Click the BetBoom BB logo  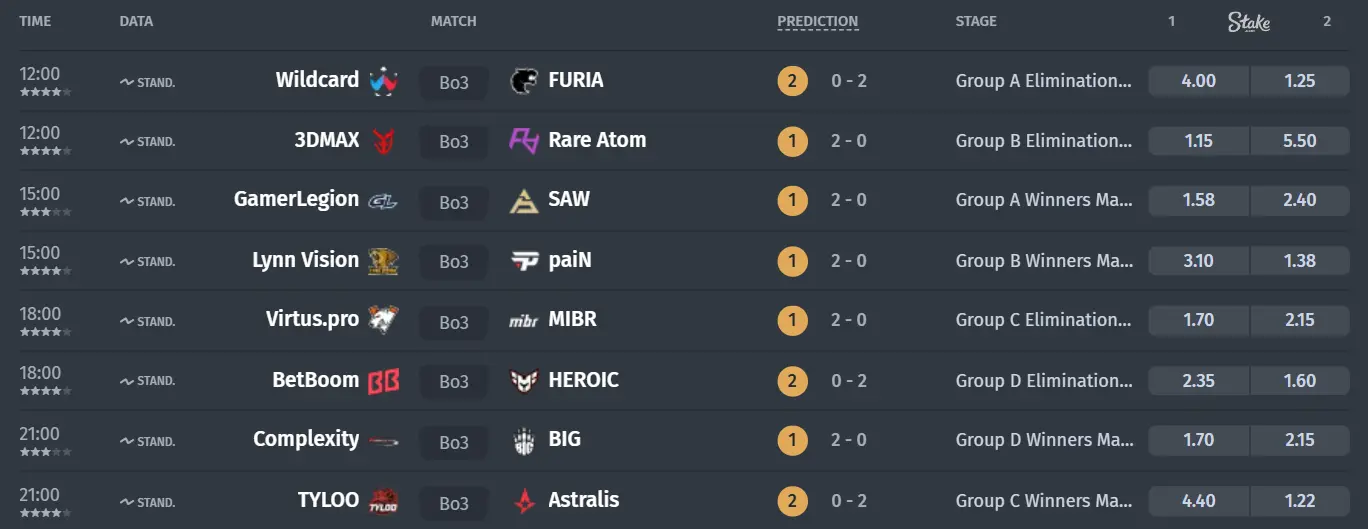pyautogui.click(x=383, y=381)
